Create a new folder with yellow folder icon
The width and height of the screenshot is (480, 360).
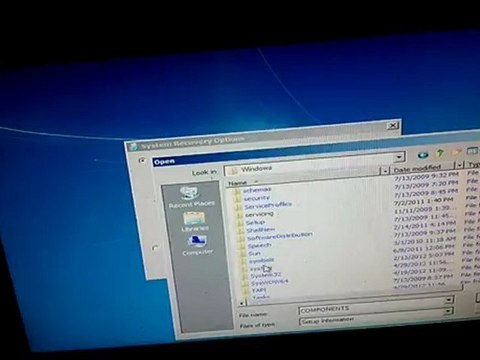point(456,152)
